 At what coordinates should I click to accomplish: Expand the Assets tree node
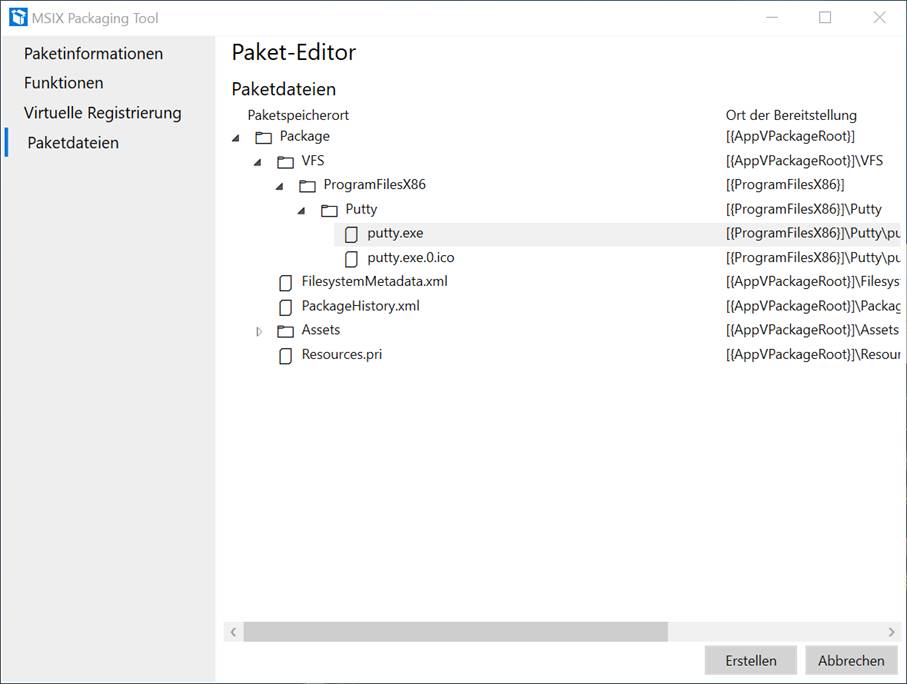click(x=259, y=332)
